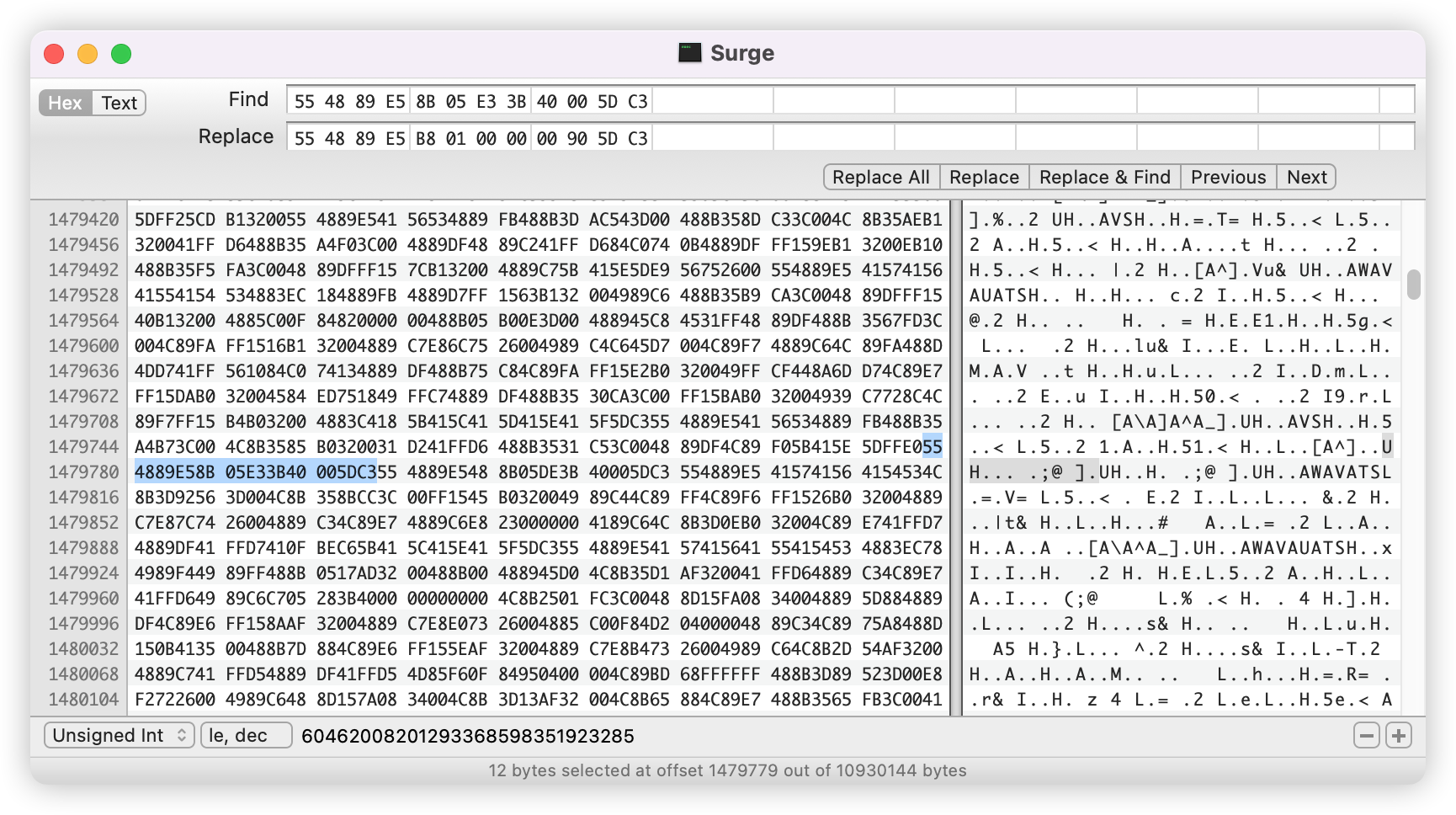
Task: Click the minus icon to remove data inspector
Action: coord(1366,736)
